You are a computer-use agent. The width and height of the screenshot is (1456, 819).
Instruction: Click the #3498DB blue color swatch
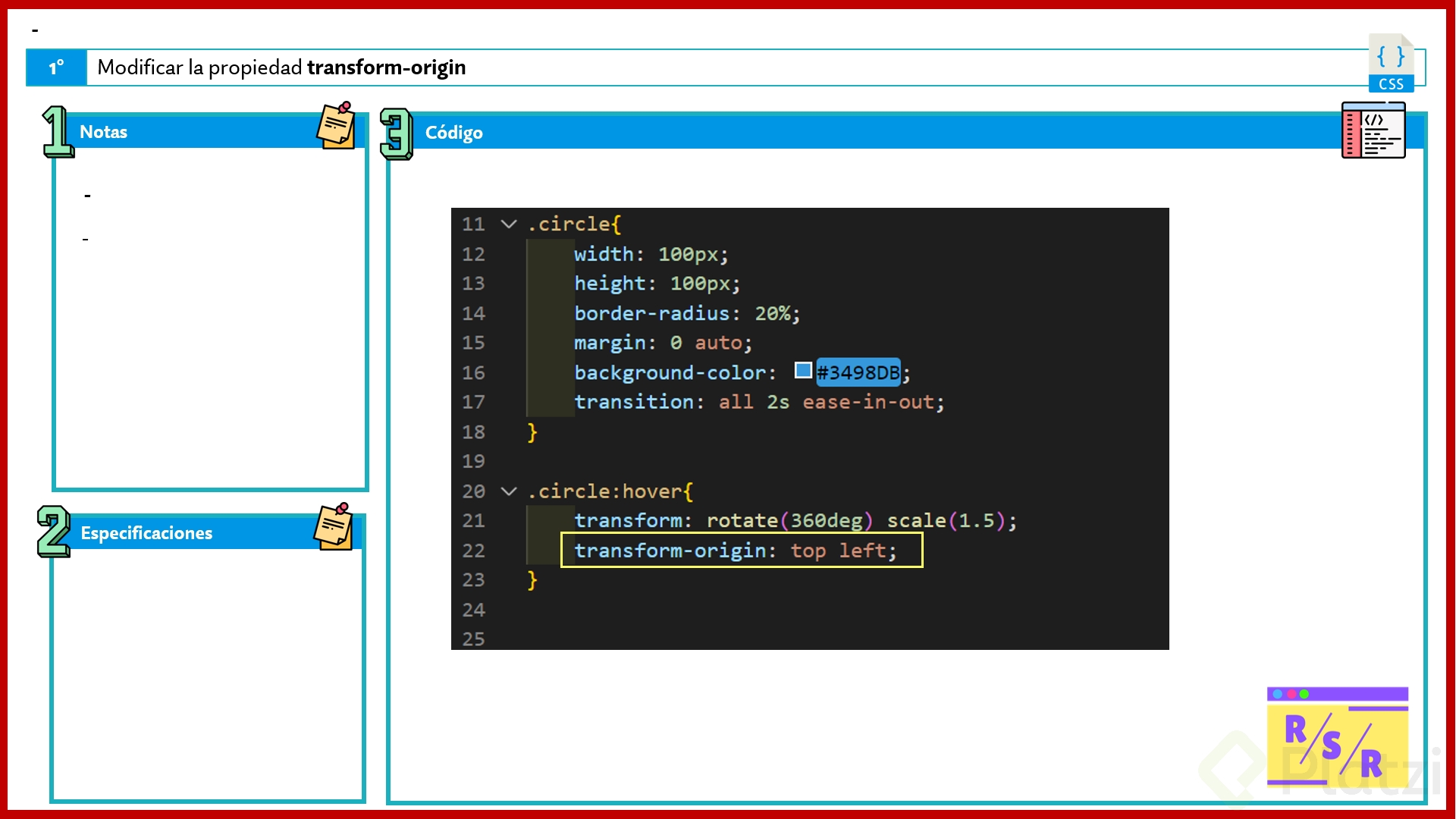pyautogui.click(x=802, y=370)
